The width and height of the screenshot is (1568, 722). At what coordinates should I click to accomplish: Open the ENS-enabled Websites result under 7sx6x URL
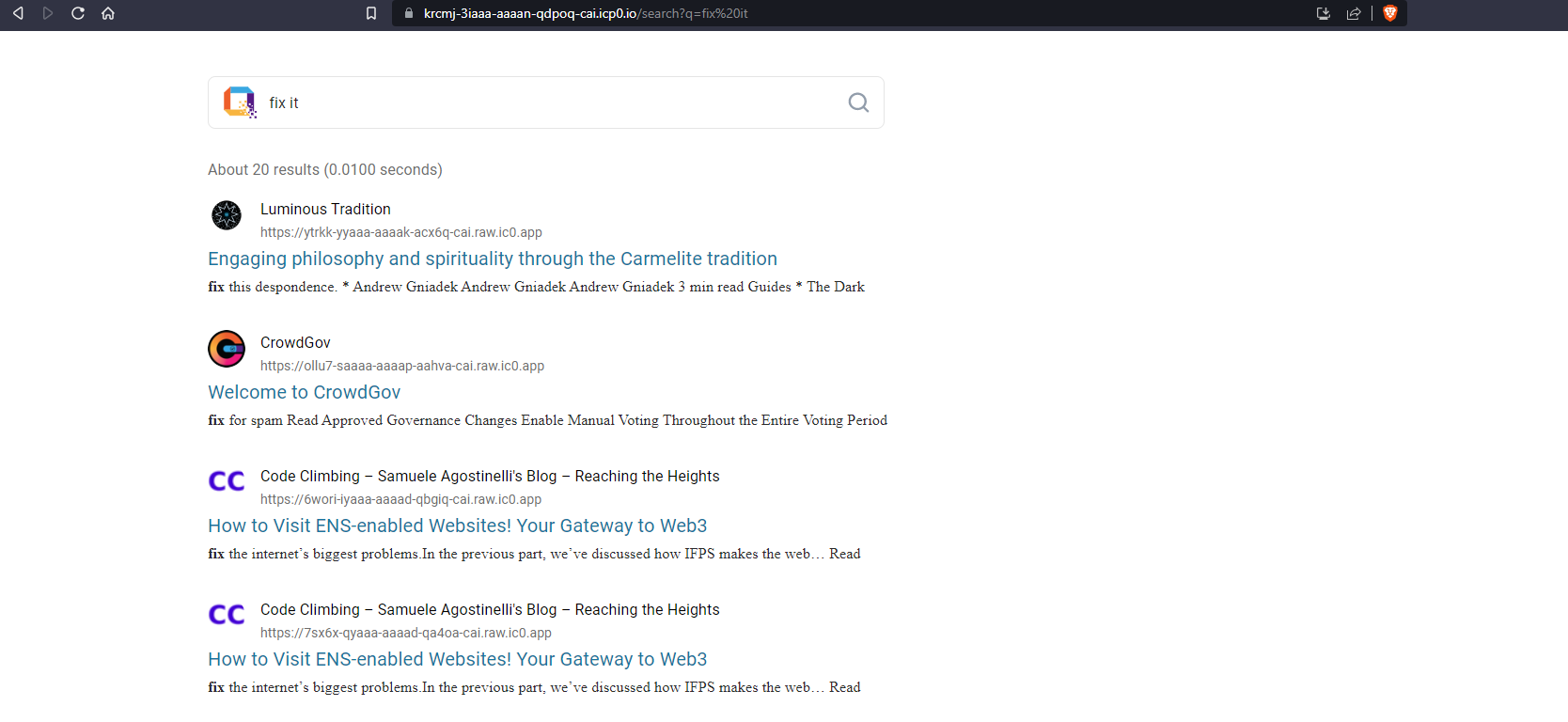pyautogui.click(x=458, y=659)
